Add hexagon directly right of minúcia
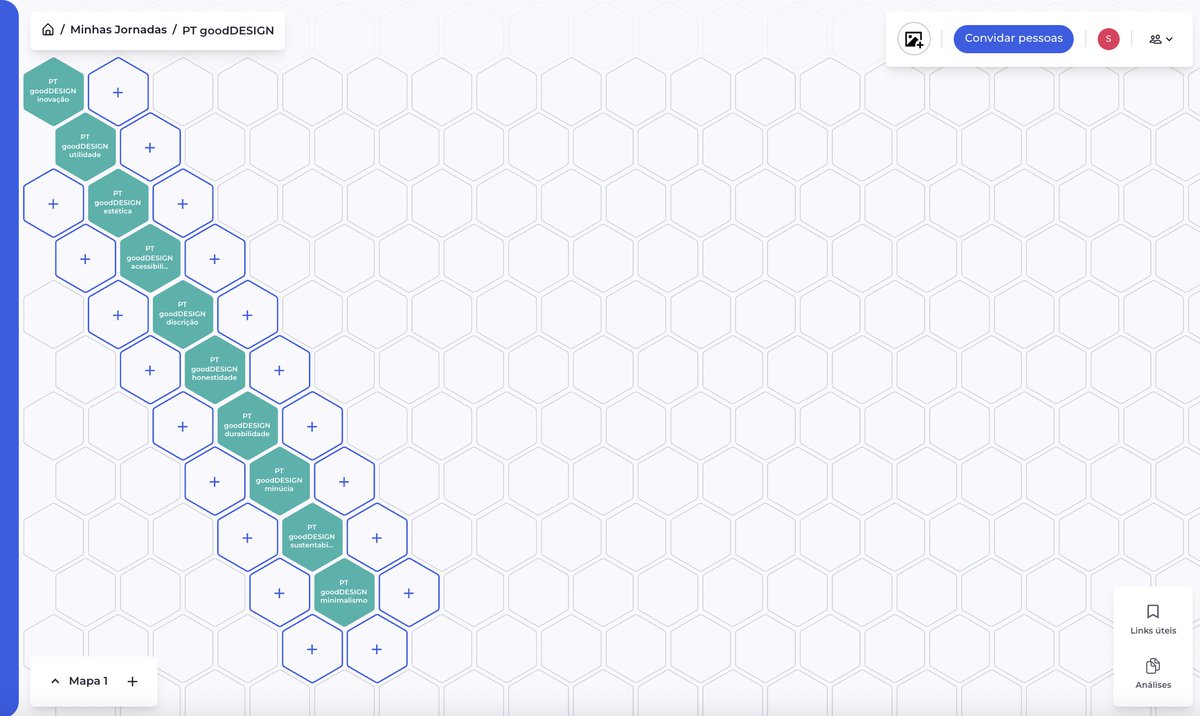Viewport: 1200px width, 716px height. [344, 482]
